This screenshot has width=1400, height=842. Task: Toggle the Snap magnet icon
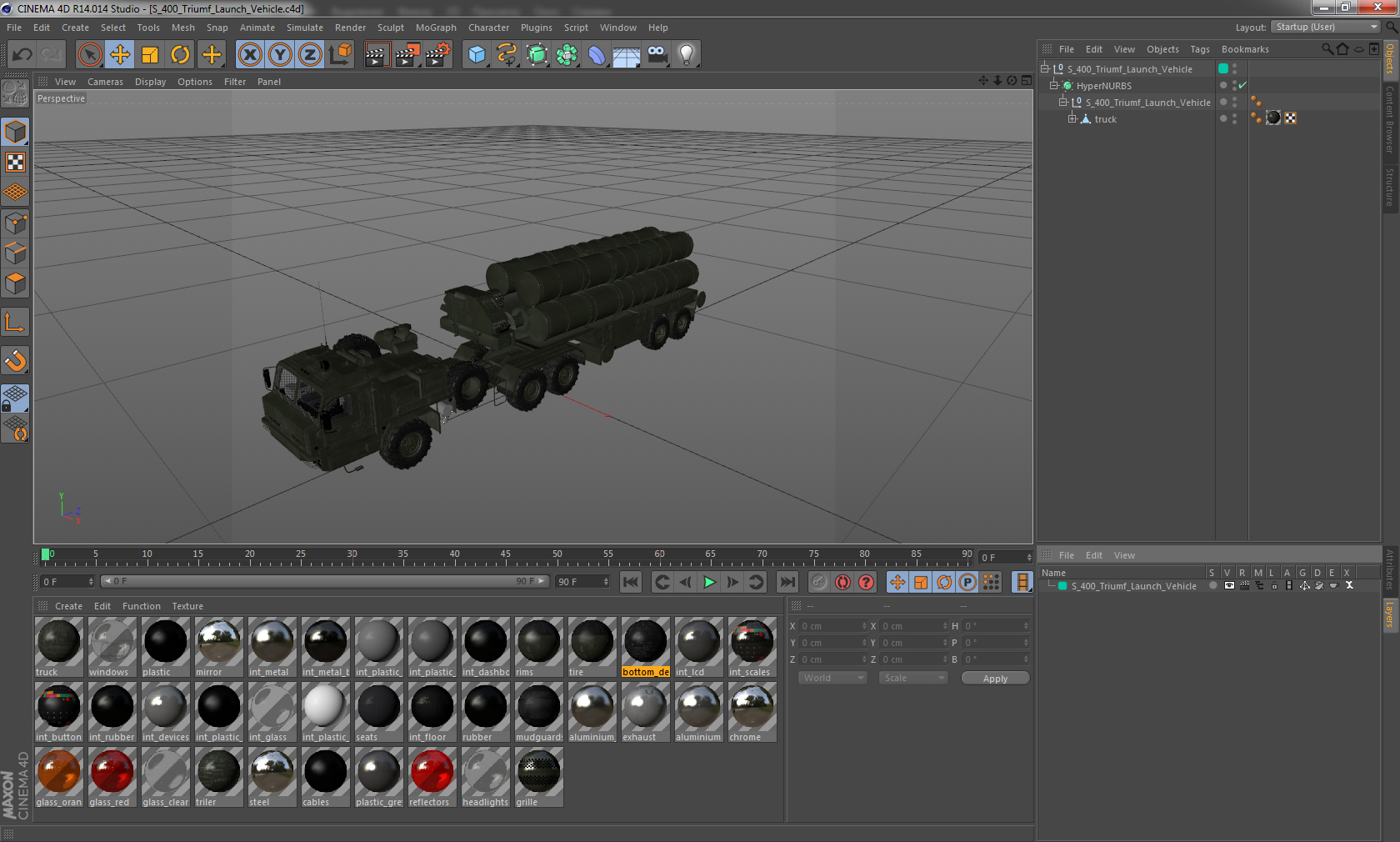pyautogui.click(x=15, y=360)
